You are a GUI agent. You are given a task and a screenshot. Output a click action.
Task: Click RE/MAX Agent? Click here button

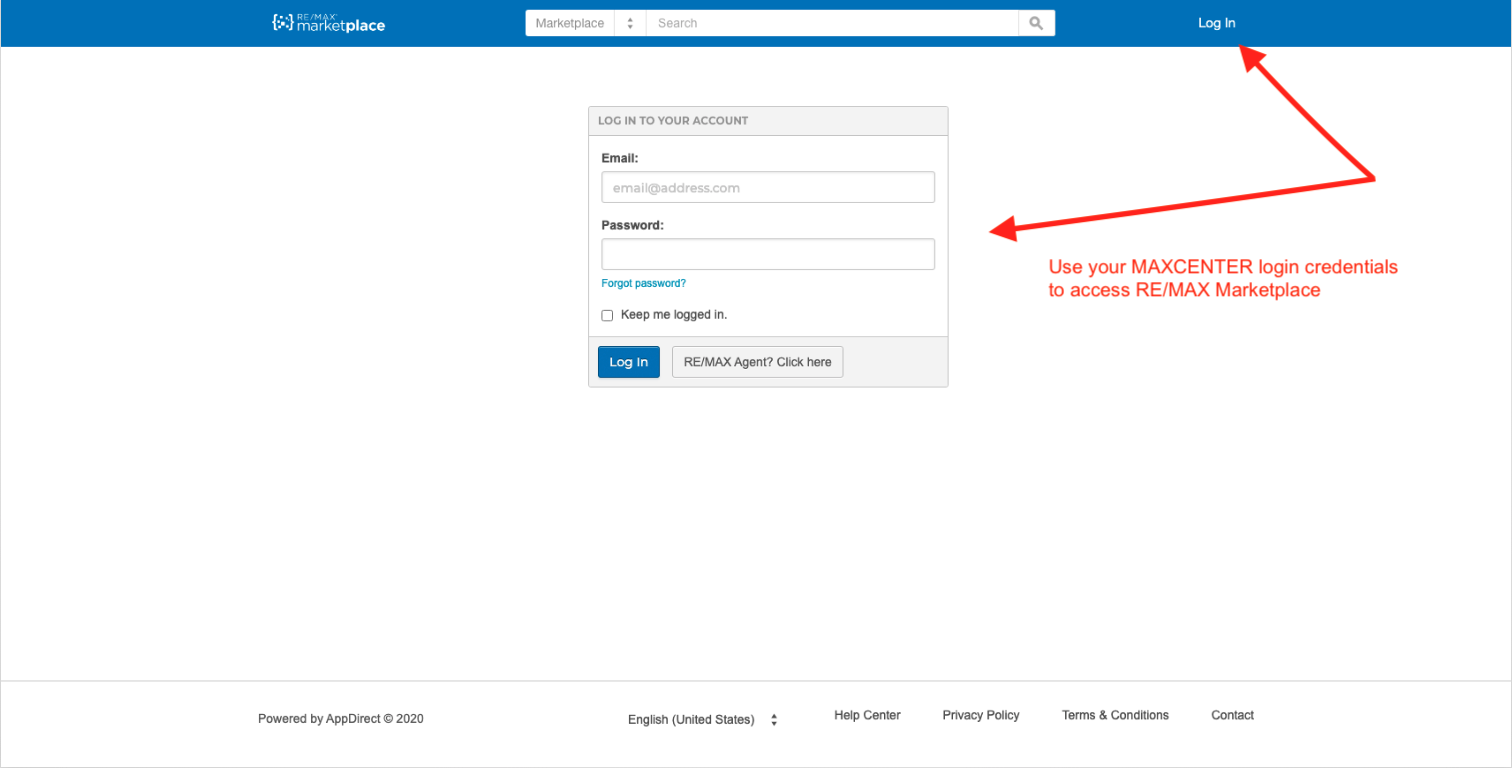tap(758, 362)
